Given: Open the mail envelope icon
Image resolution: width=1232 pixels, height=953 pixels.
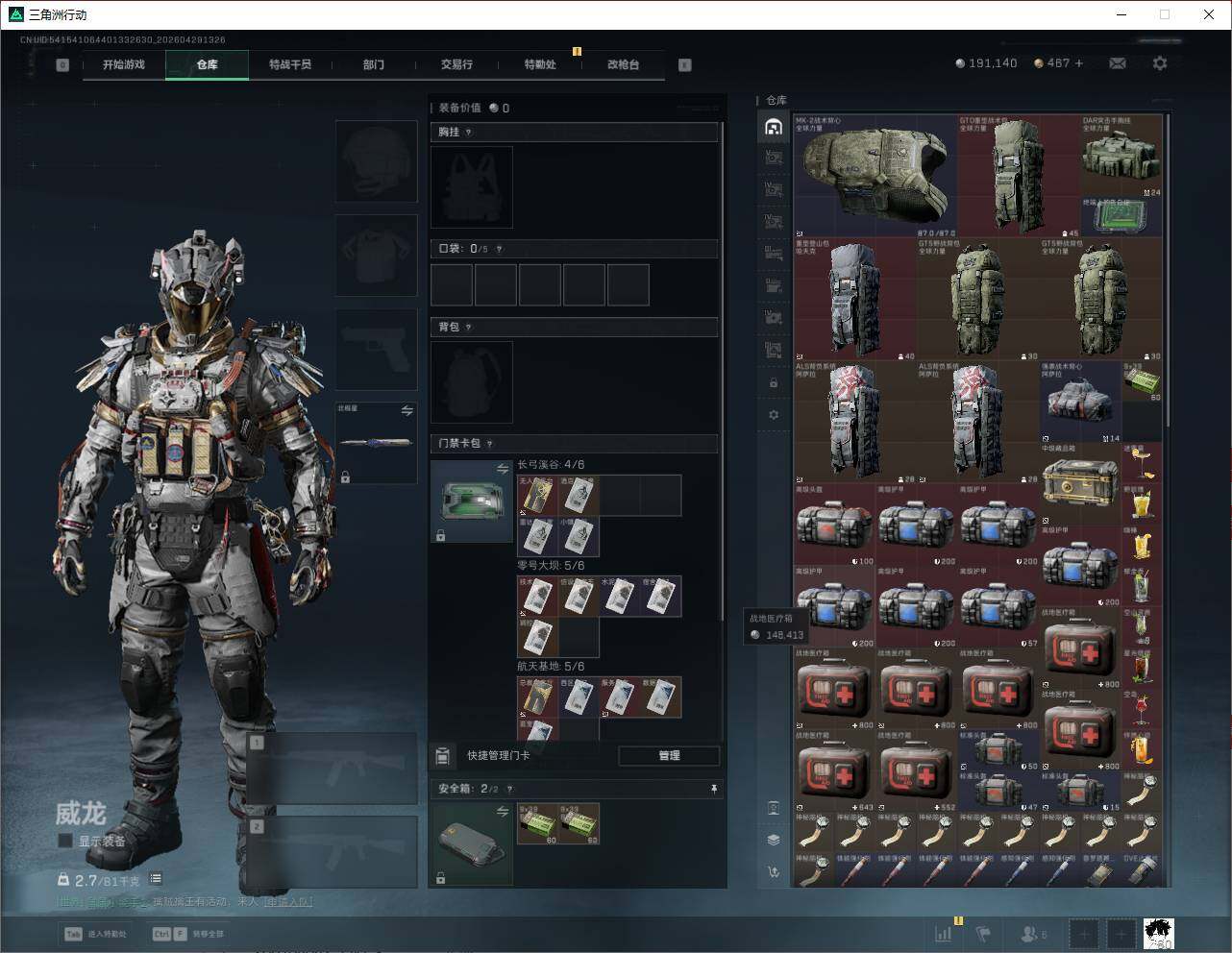Looking at the screenshot, I should click(x=1118, y=63).
